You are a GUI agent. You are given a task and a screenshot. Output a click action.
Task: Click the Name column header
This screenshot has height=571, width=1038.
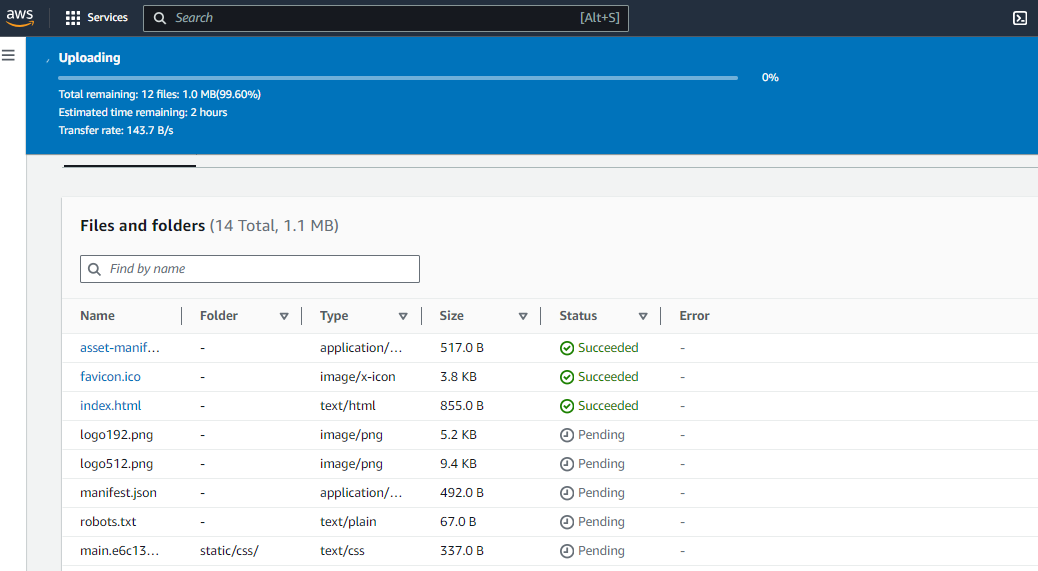(98, 316)
